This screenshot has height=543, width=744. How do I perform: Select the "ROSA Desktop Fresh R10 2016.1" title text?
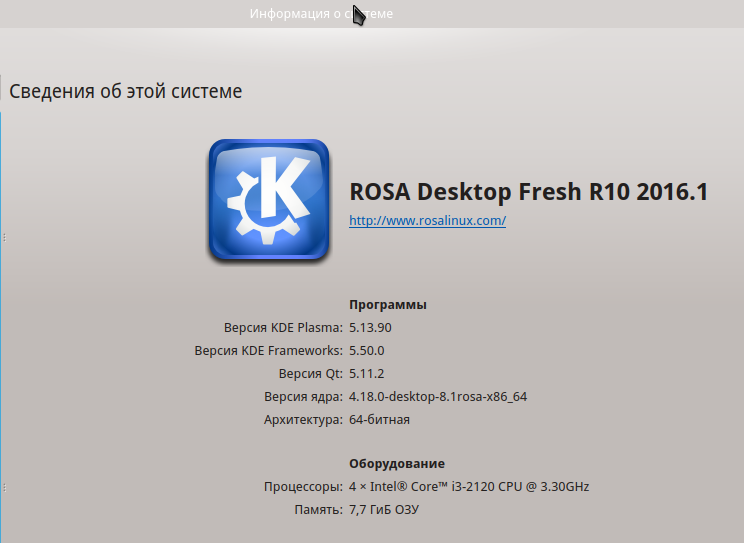[x=528, y=192]
